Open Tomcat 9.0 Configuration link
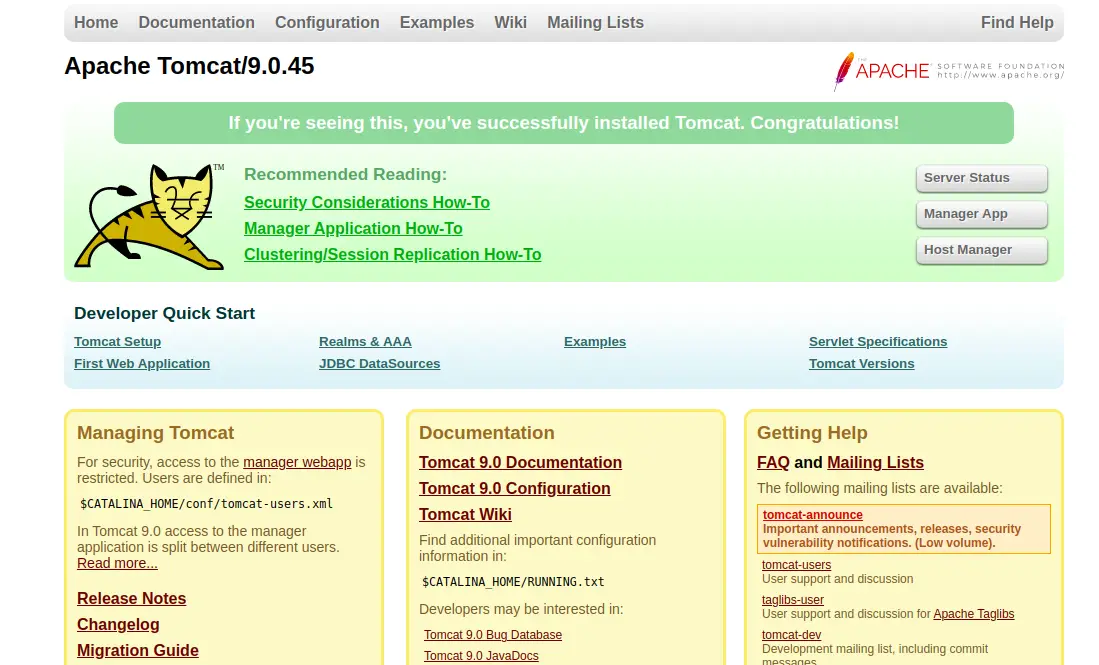This screenshot has height=665, width=1099. coord(514,488)
